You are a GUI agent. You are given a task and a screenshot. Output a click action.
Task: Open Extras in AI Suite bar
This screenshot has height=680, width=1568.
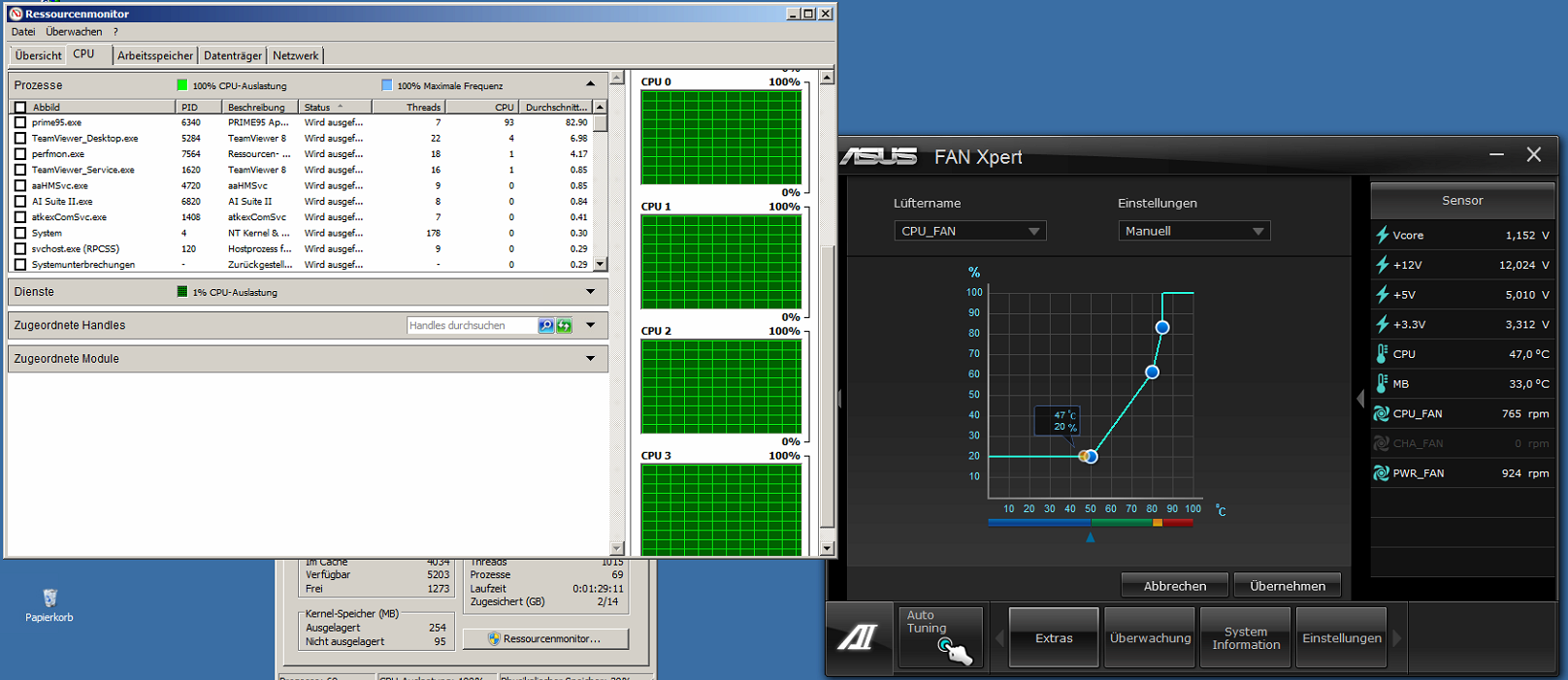1054,637
